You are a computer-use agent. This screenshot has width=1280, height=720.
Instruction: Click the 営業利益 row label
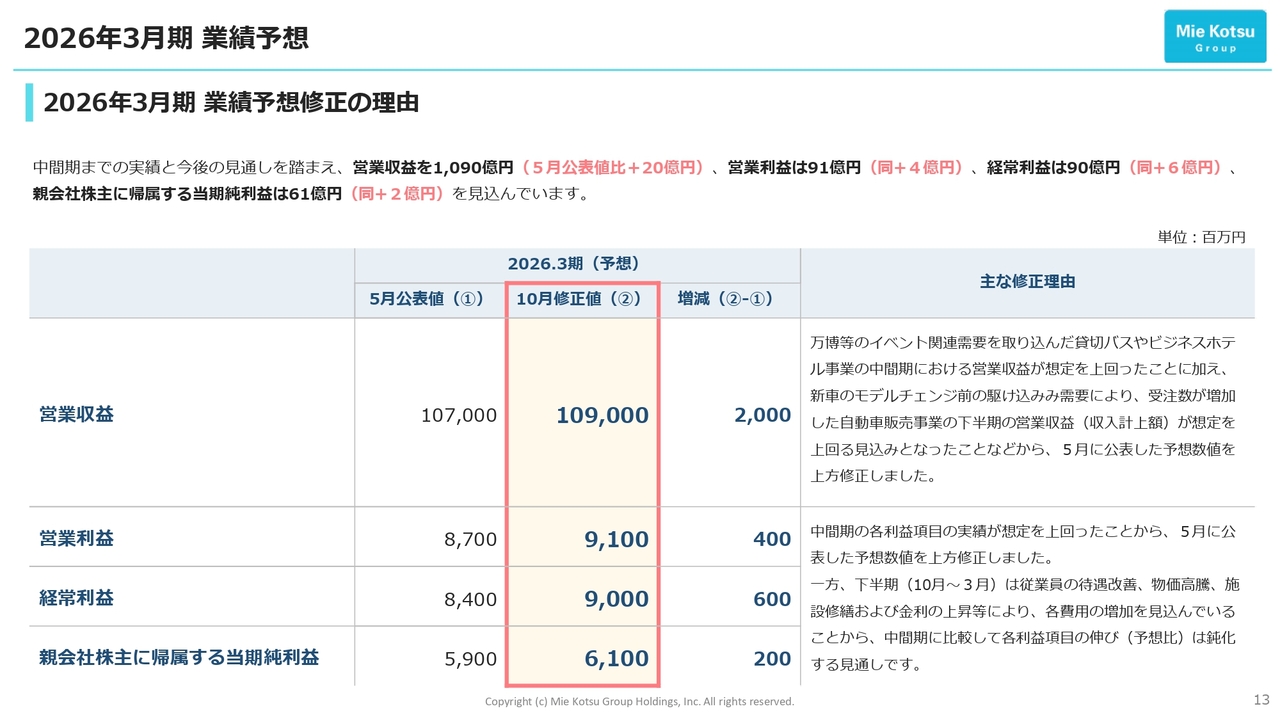tap(76, 538)
